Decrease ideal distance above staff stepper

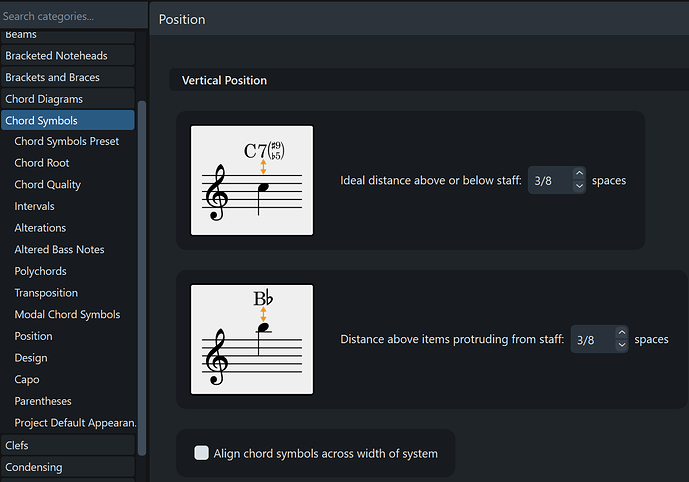pyautogui.click(x=579, y=186)
